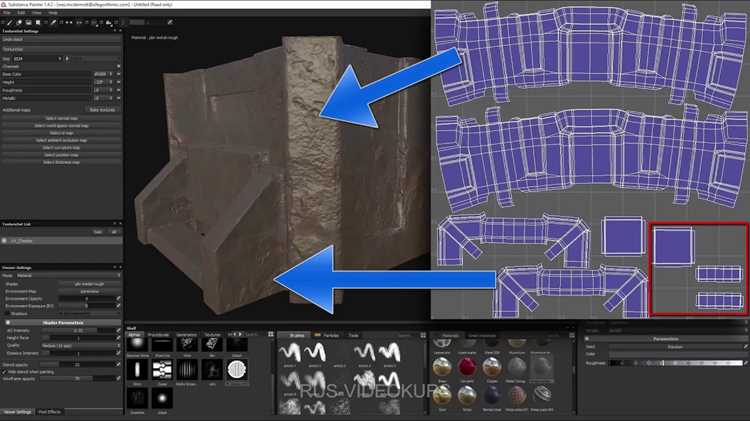Click the Select ambient occlusion map button
The image size is (750, 421).
[61, 140]
